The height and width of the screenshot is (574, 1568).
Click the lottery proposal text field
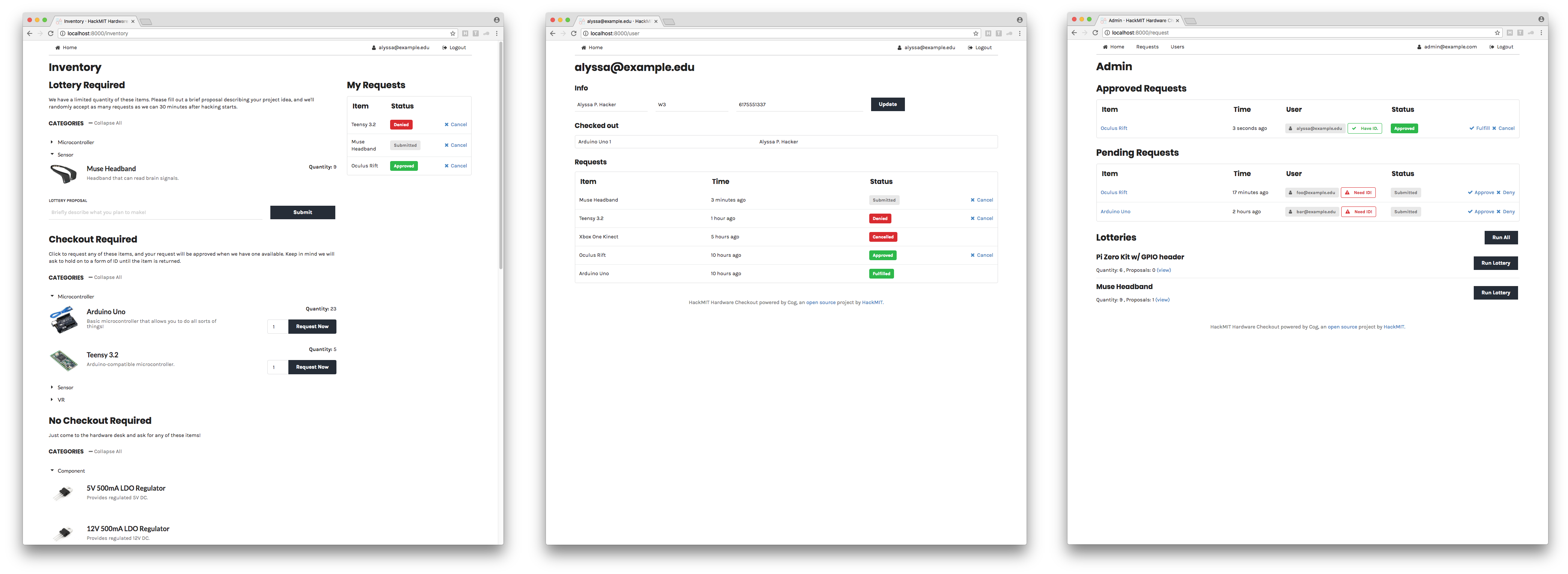pyautogui.click(x=156, y=212)
